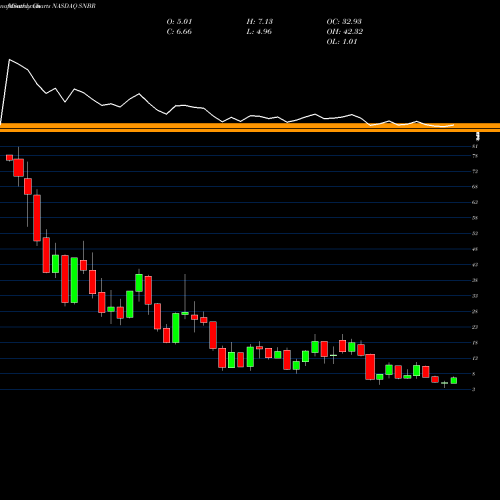
Task: Click the peak of the white line chart
Action: click(10, 60)
